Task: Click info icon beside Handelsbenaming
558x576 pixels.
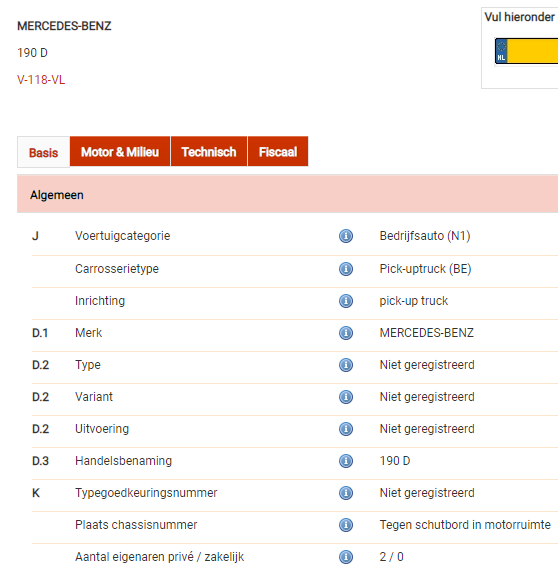Action: click(x=346, y=461)
